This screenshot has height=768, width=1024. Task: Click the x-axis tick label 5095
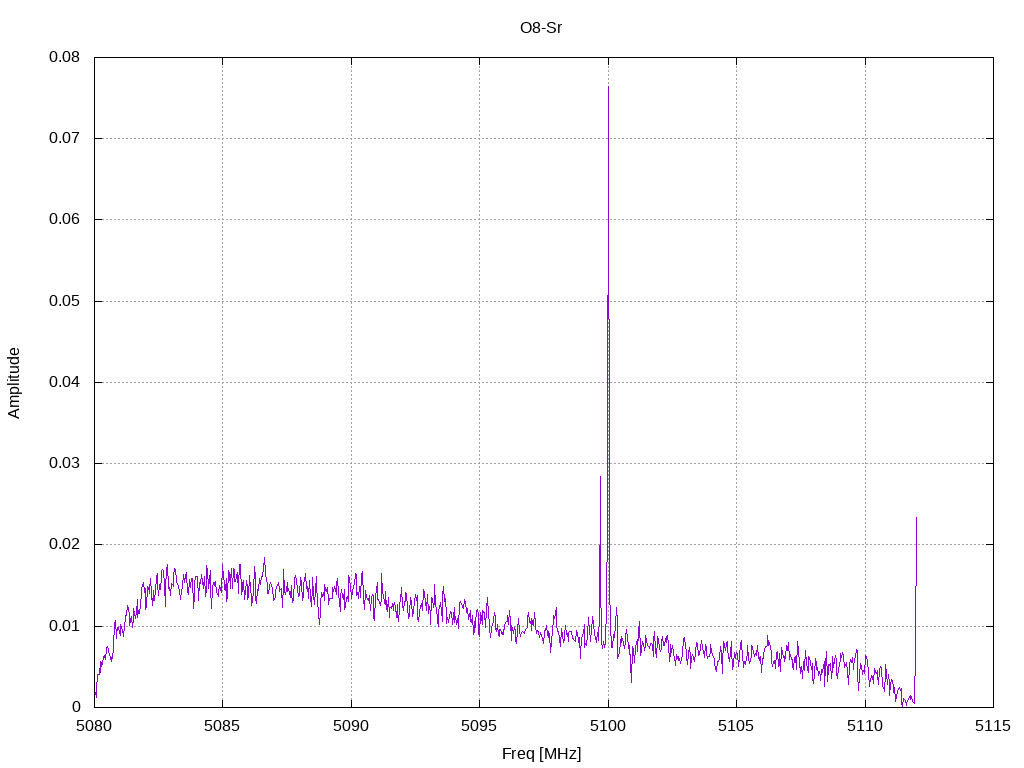click(479, 726)
